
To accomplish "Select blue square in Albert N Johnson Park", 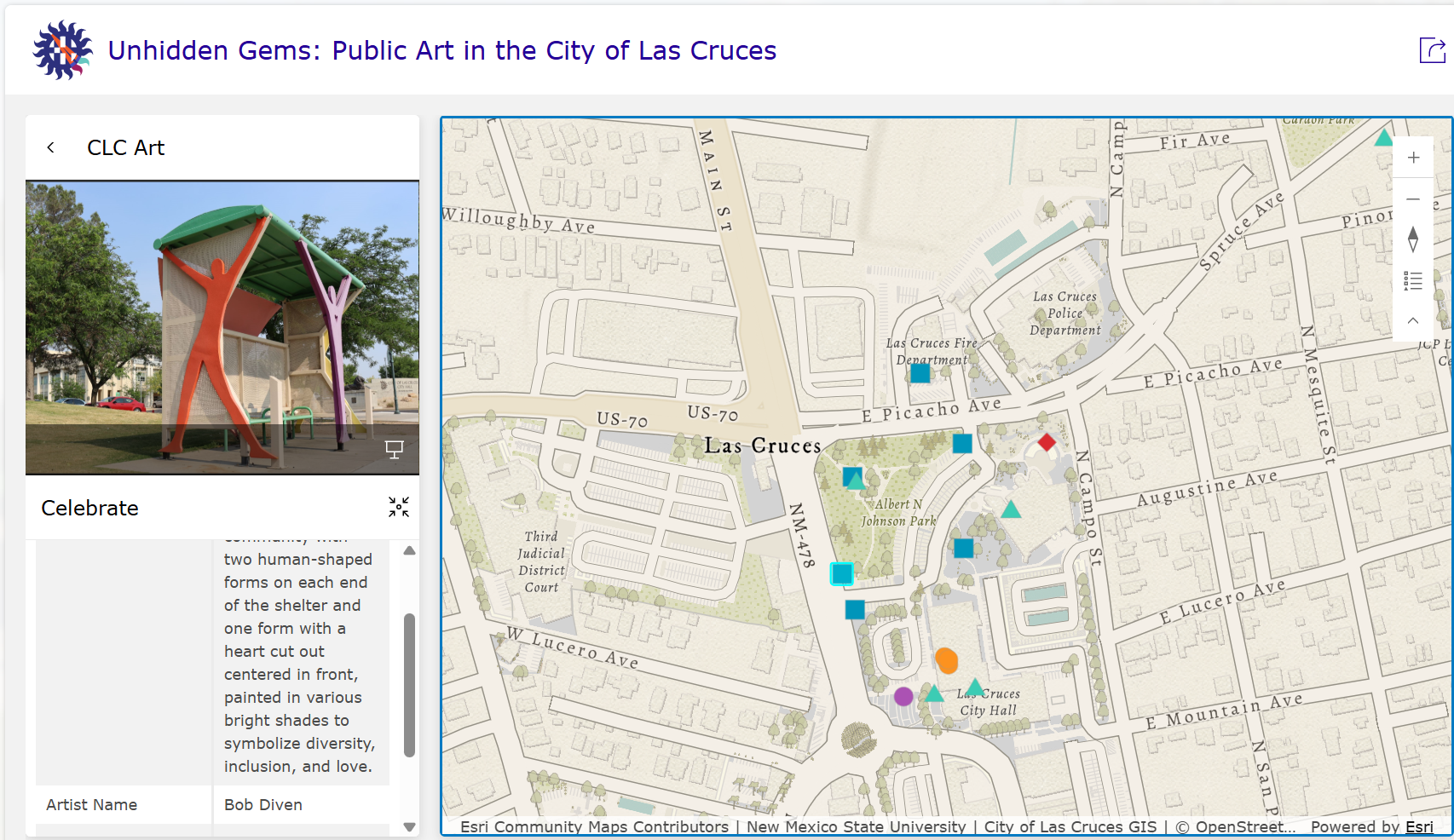I will (x=852, y=476).
